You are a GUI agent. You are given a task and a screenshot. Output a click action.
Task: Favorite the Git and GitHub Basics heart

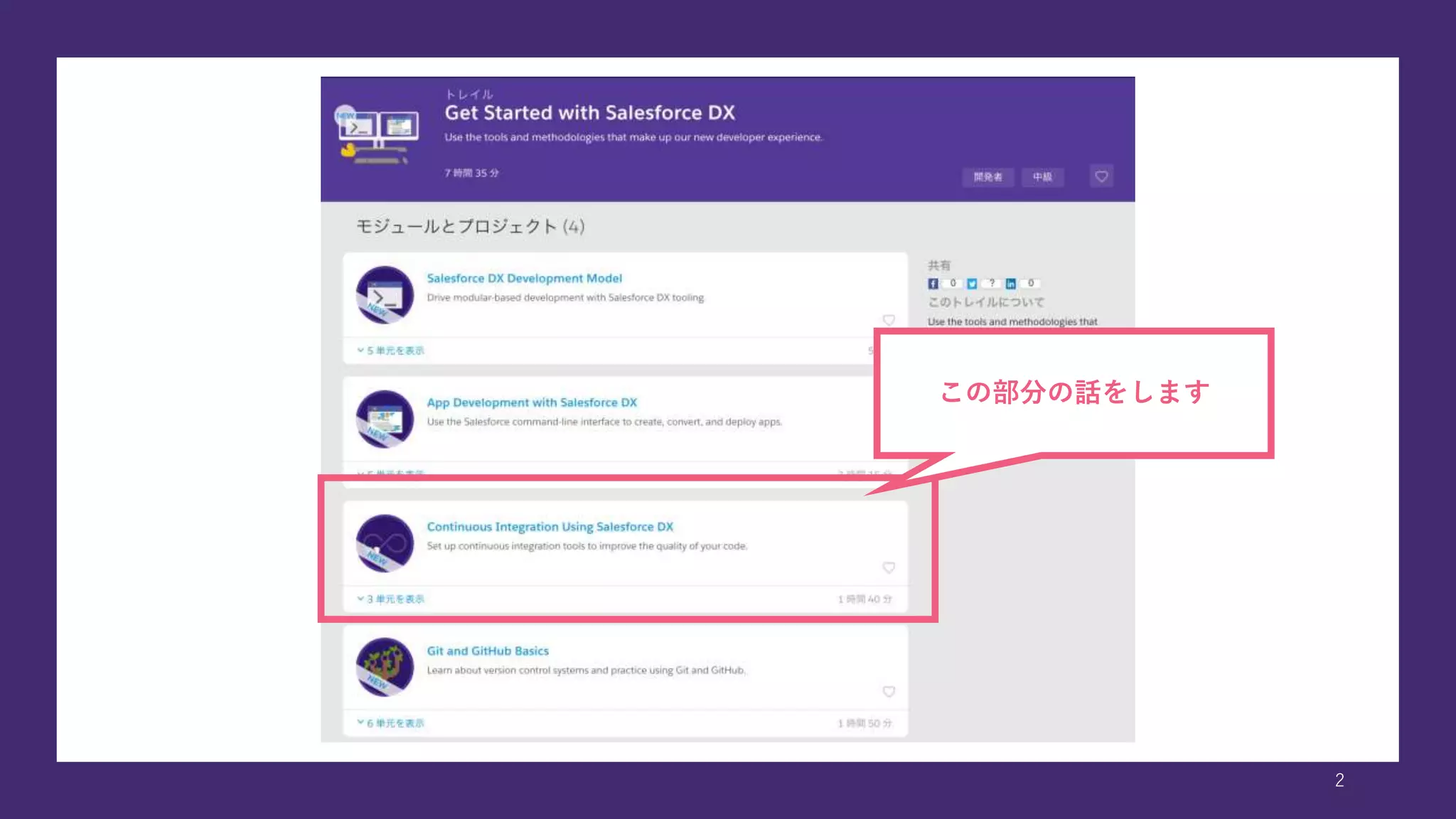889,692
